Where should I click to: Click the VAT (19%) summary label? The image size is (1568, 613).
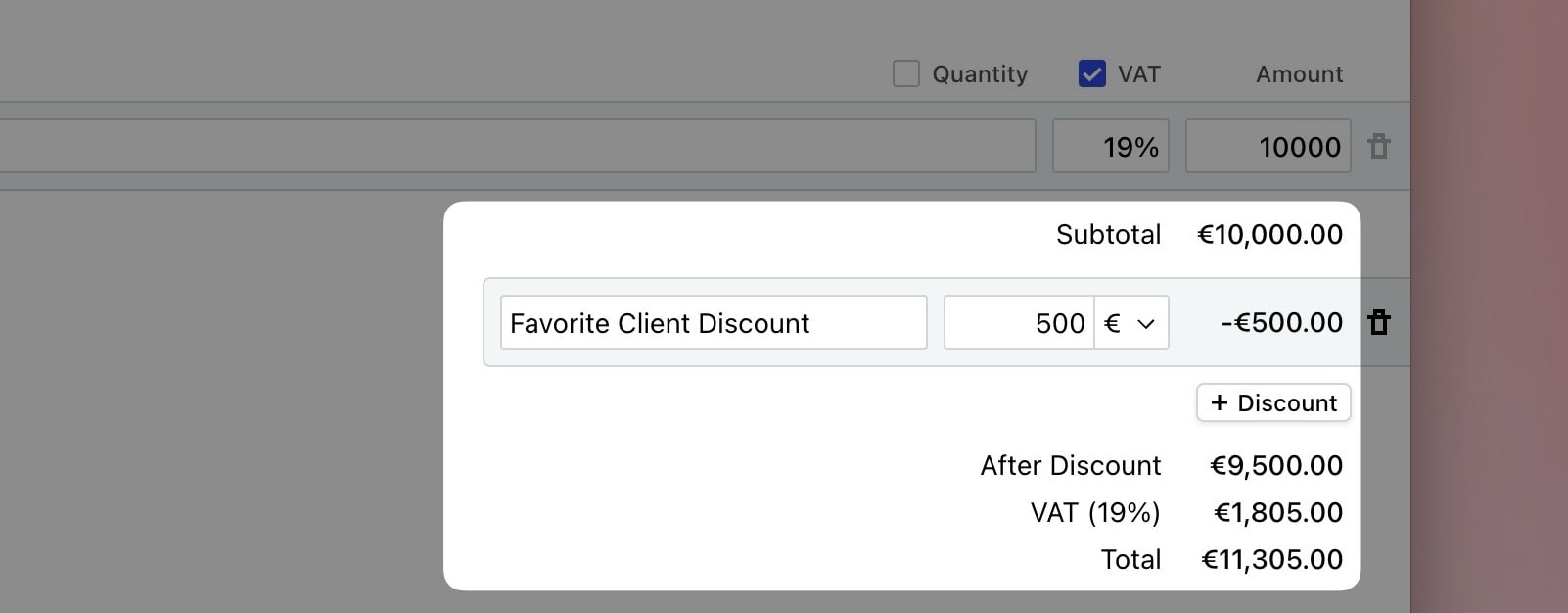(1094, 513)
